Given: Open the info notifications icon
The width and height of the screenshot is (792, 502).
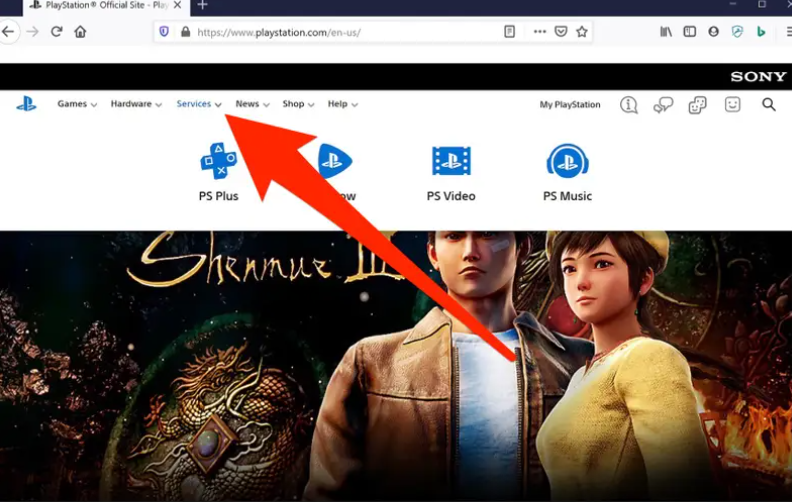Looking at the screenshot, I should (628, 105).
